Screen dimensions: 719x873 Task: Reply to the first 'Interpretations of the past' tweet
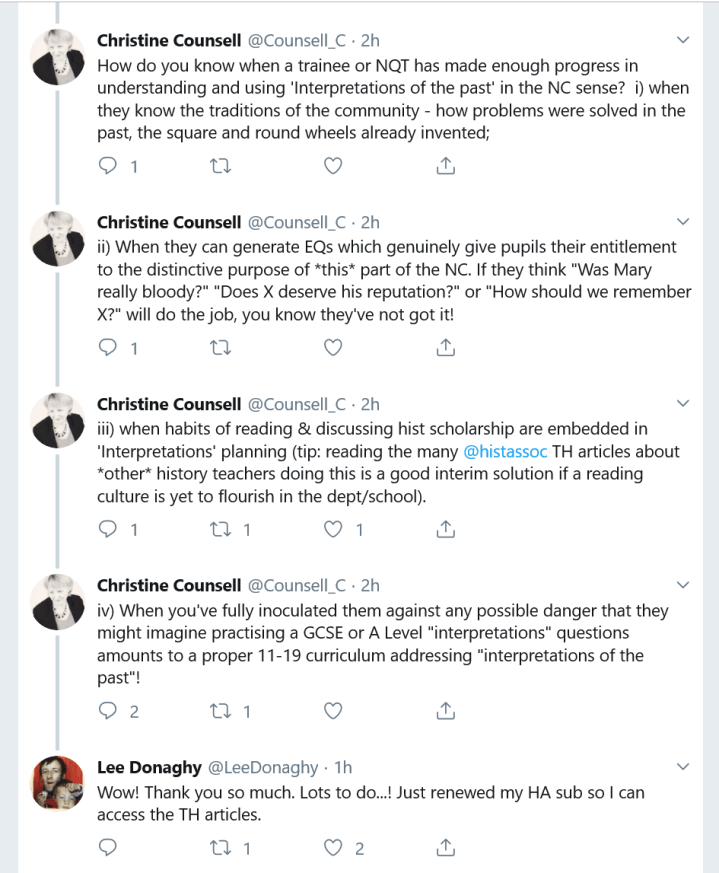pyautogui.click(x=109, y=167)
